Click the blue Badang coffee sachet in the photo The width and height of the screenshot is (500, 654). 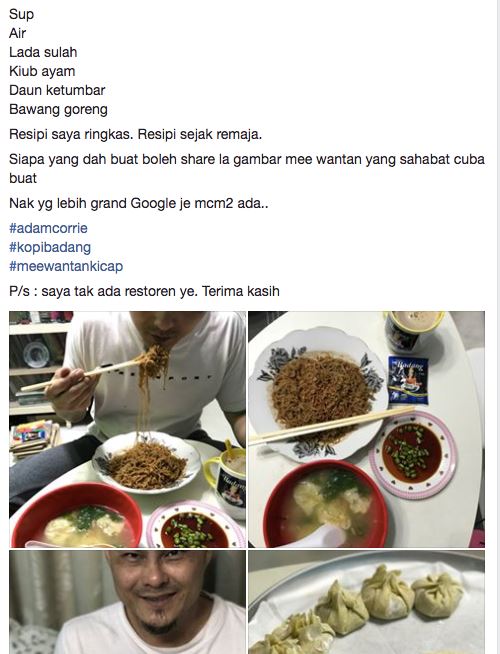408,380
